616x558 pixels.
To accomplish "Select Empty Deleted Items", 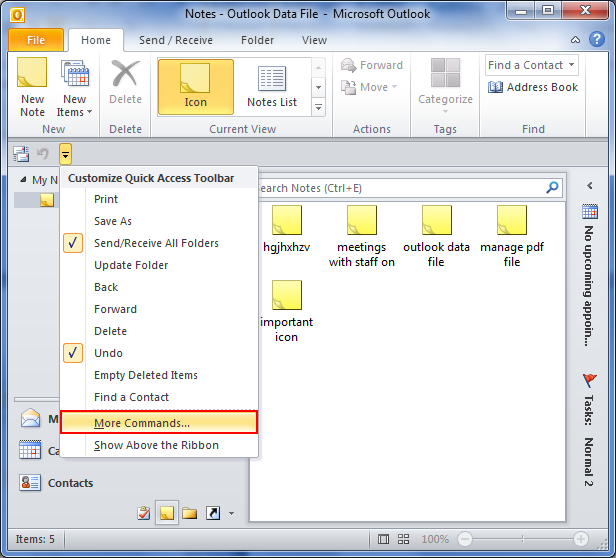I will [159, 375].
